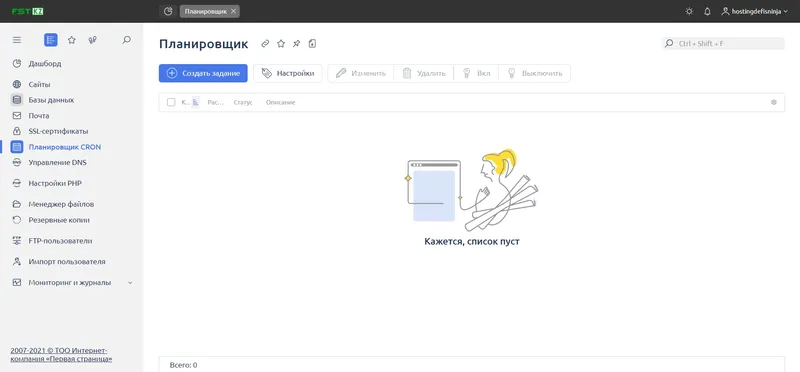Click Создать задание button
This screenshot has height=372, width=800.
203,73
